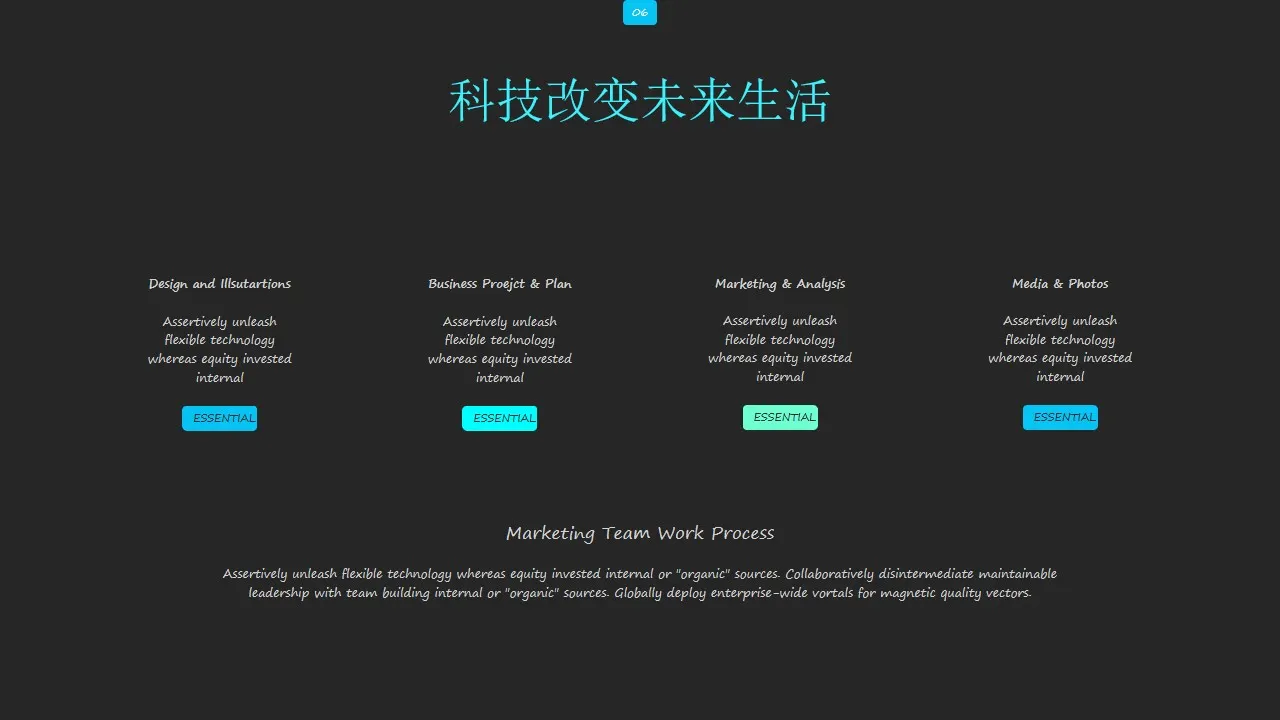
Task: Click the description text under Business Proejct & Plan
Action: tap(500, 349)
